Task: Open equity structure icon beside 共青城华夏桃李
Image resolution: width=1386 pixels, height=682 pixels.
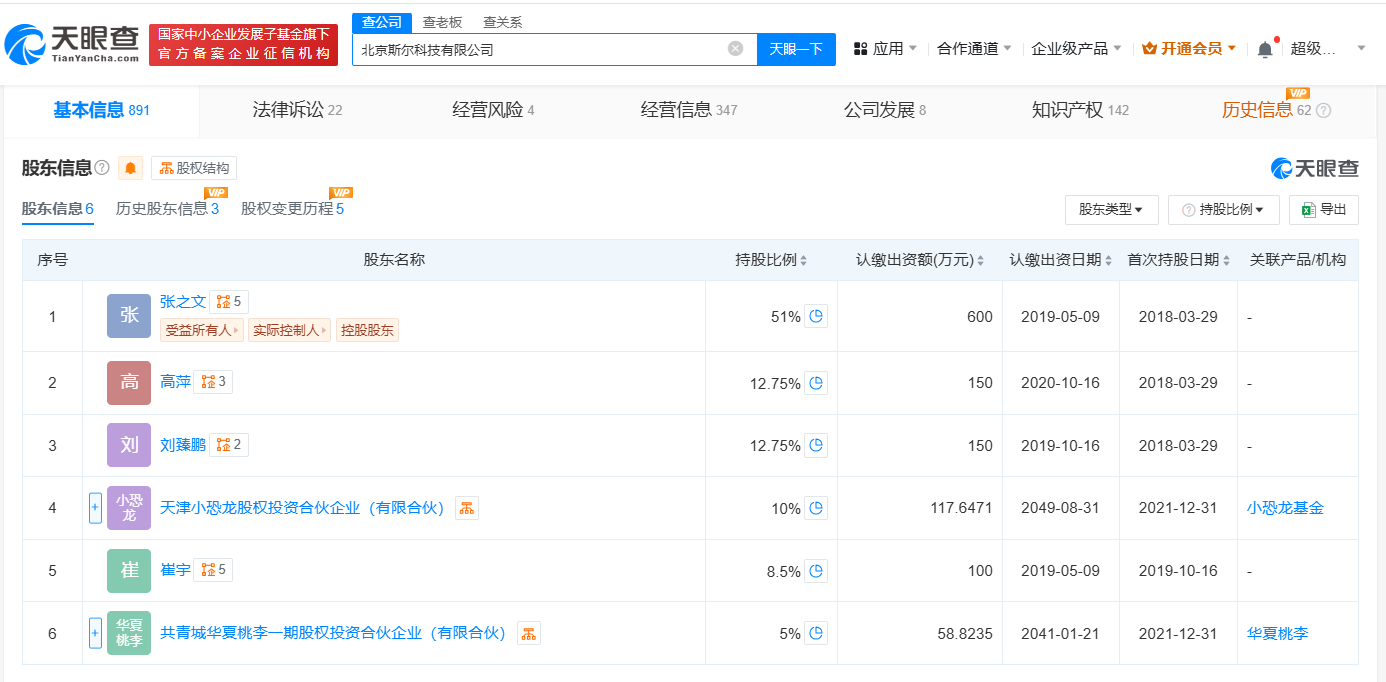Action: click(x=529, y=633)
